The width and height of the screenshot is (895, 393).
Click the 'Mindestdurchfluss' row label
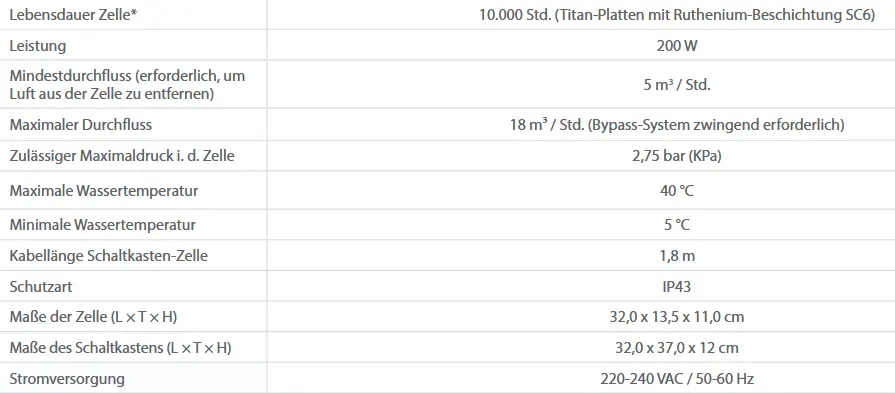pos(127,84)
